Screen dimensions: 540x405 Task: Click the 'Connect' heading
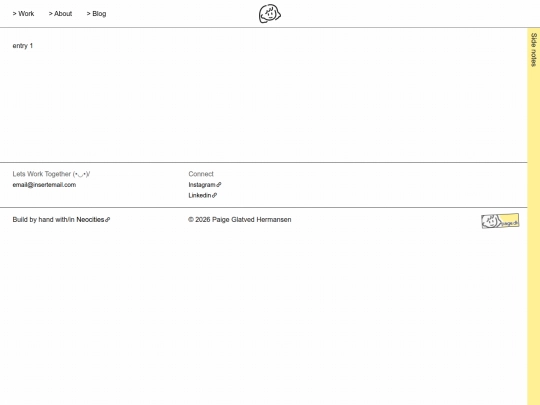pos(201,174)
